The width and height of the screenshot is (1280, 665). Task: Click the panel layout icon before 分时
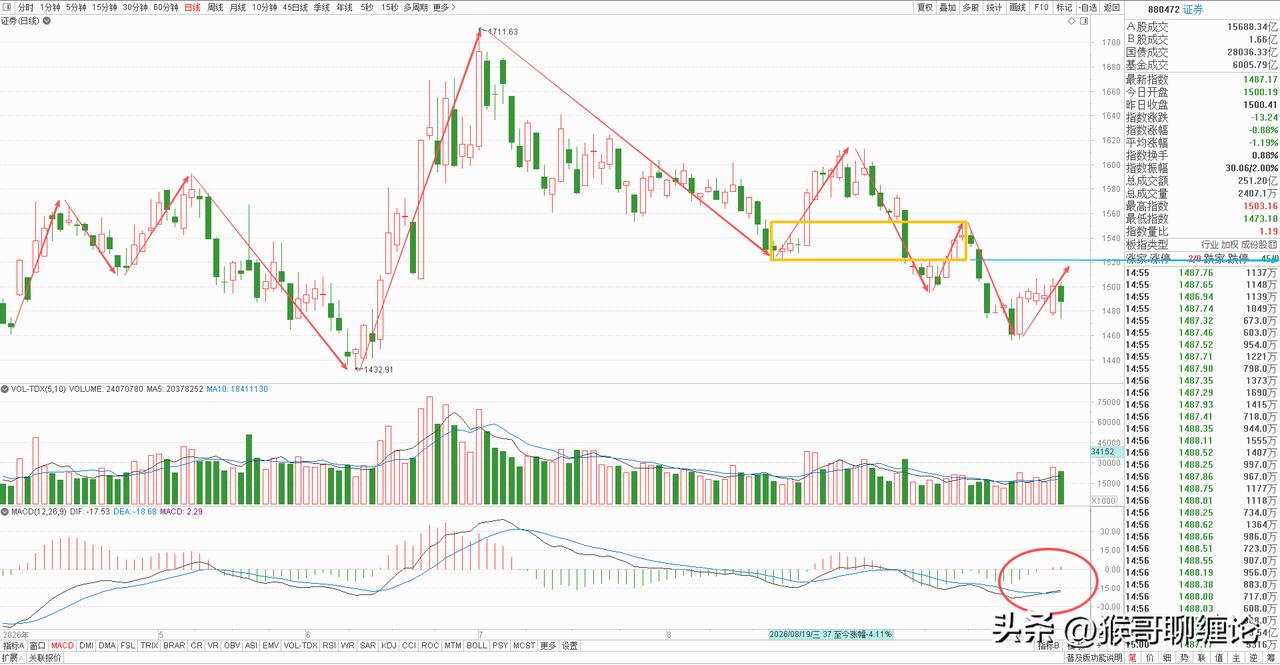tap(7, 7)
